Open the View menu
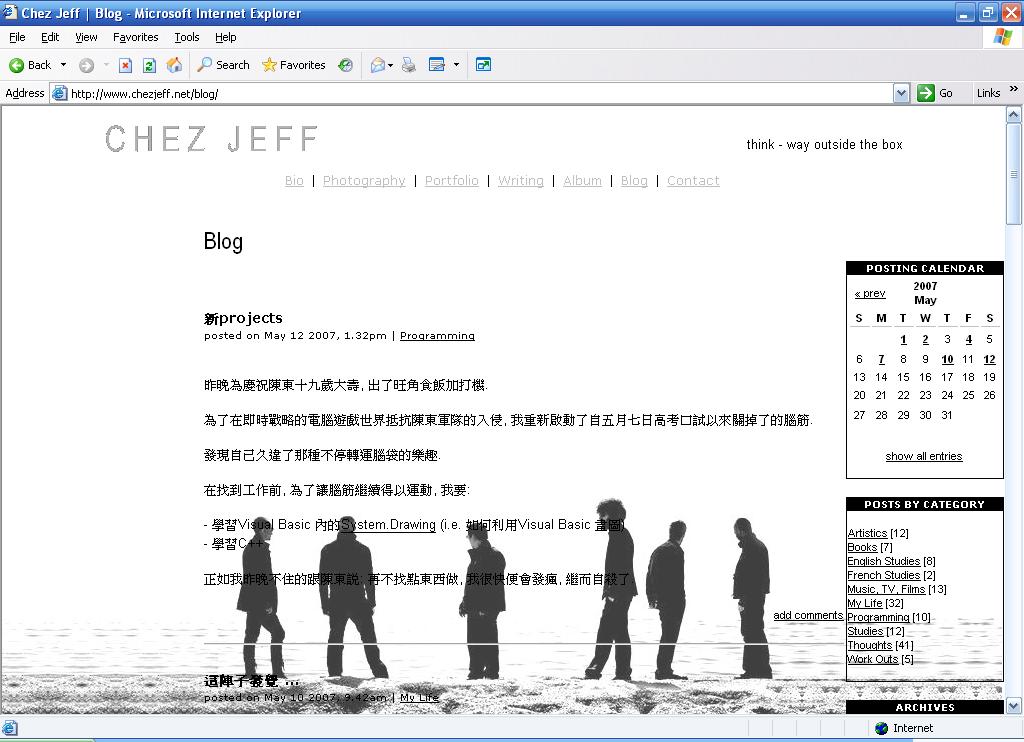 pyautogui.click(x=86, y=37)
